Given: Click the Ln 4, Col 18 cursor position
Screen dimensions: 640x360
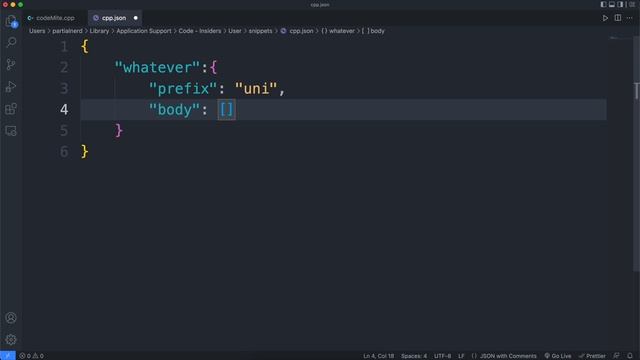Looking at the screenshot, I should 379,356.
